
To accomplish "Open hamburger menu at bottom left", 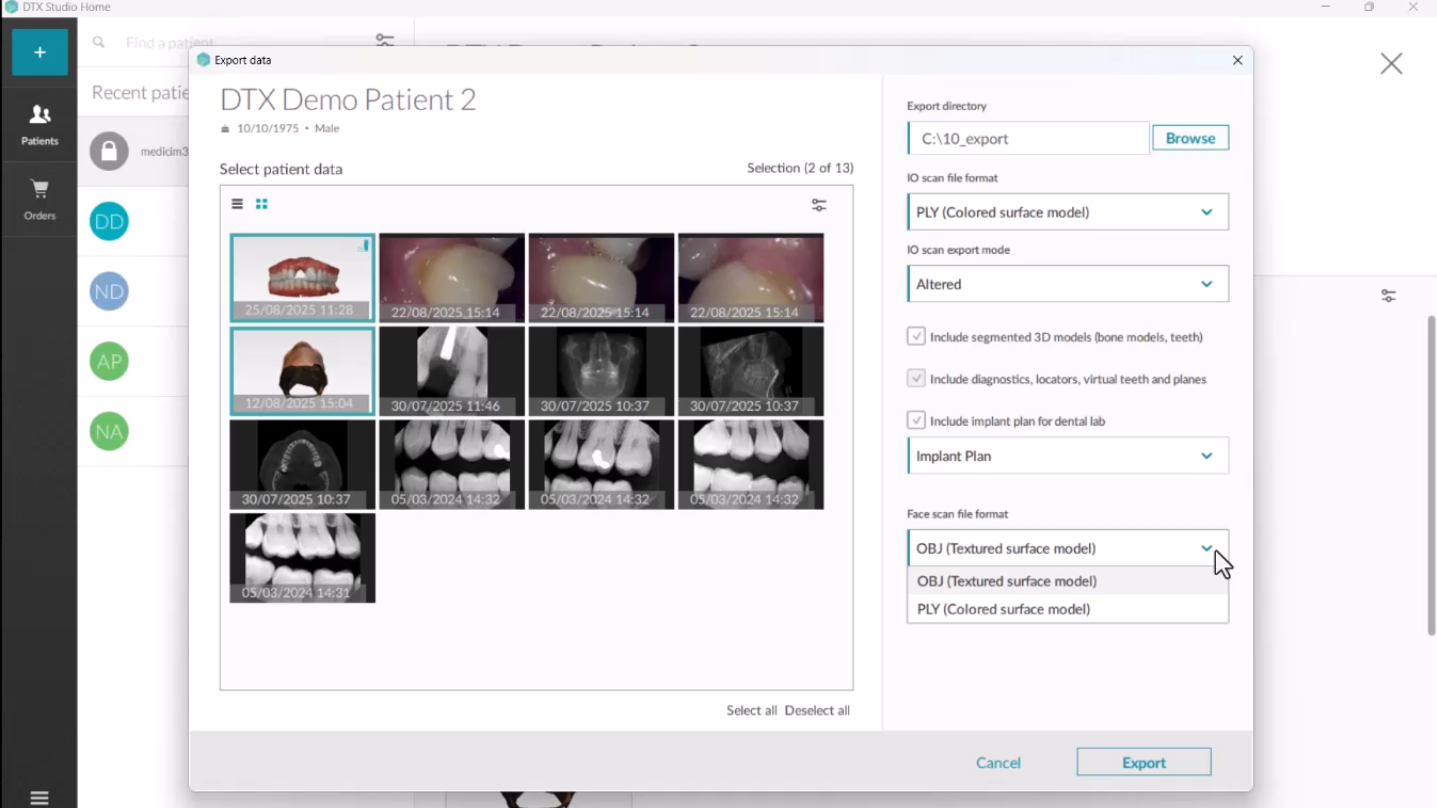I will pyautogui.click(x=39, y=797).
